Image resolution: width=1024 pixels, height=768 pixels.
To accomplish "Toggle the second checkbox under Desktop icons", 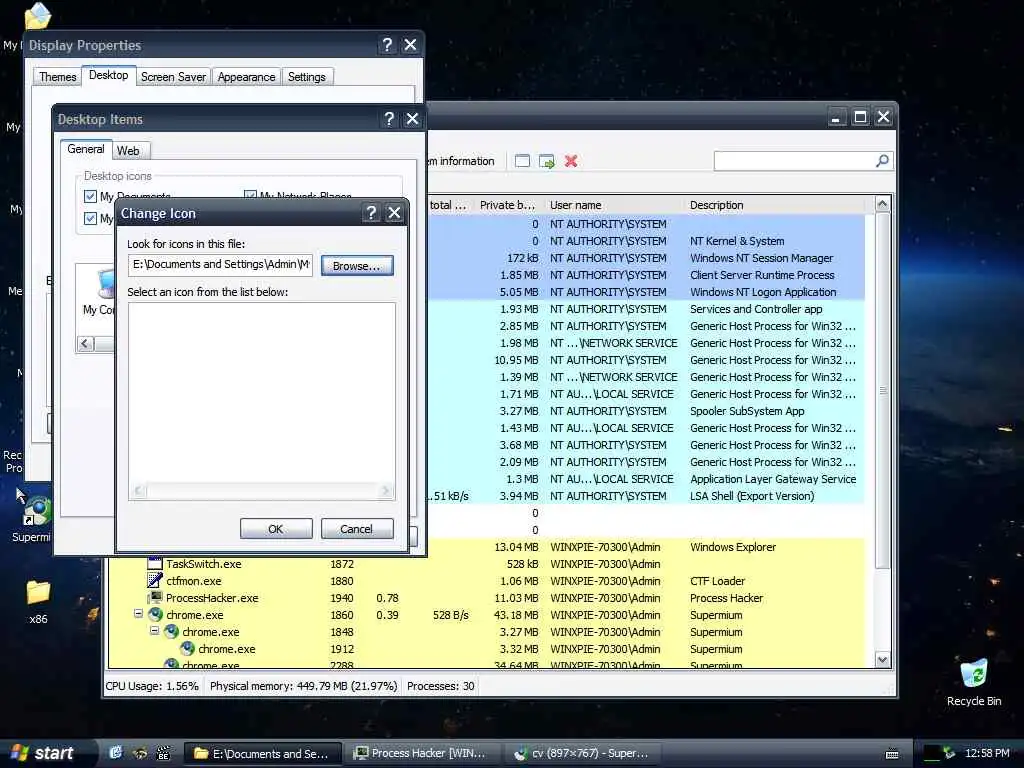I will click(x=91, y=218).
